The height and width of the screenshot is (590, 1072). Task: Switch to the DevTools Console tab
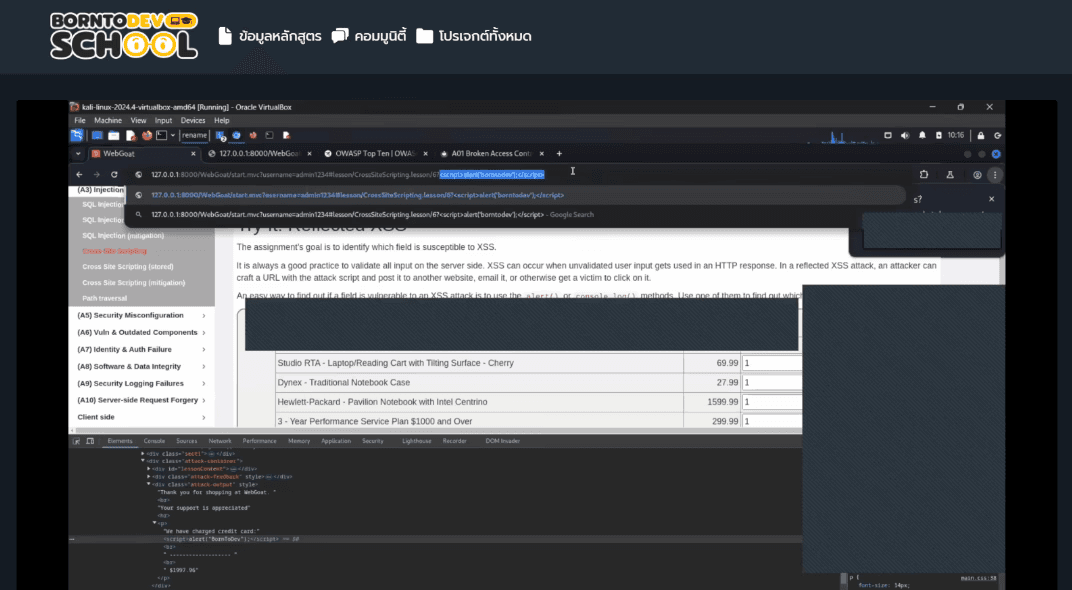tap(154, 441)
